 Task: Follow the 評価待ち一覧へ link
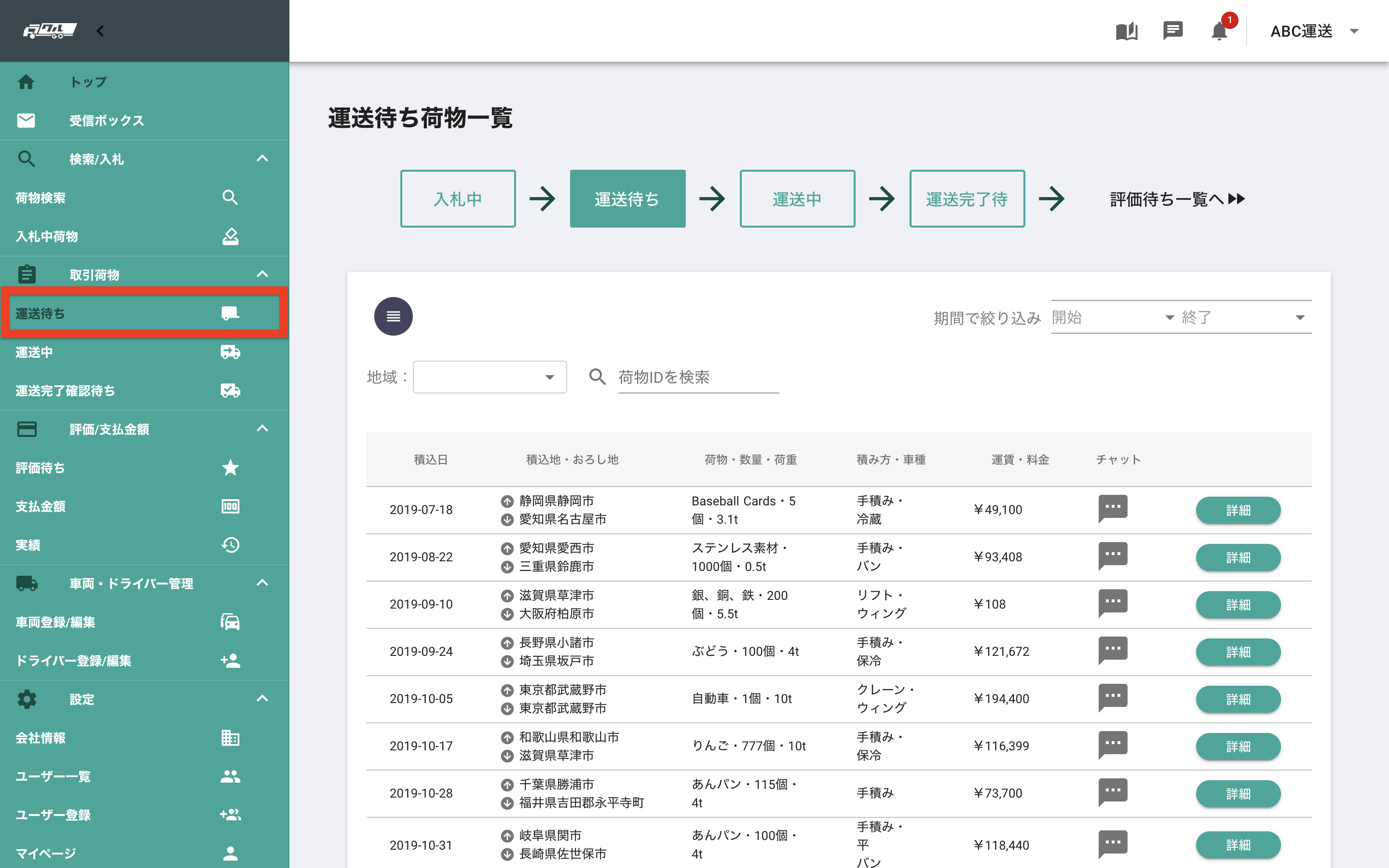click(1177, 199)
